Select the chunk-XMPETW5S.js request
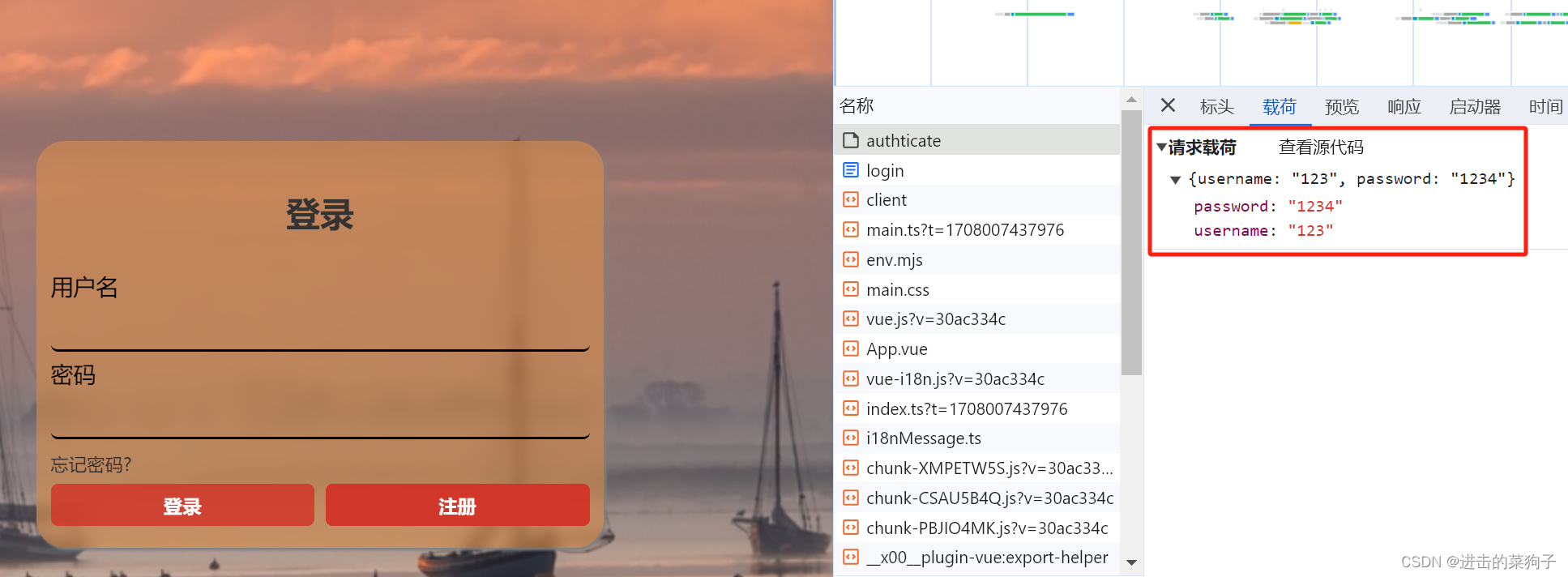 click(977, 468)
